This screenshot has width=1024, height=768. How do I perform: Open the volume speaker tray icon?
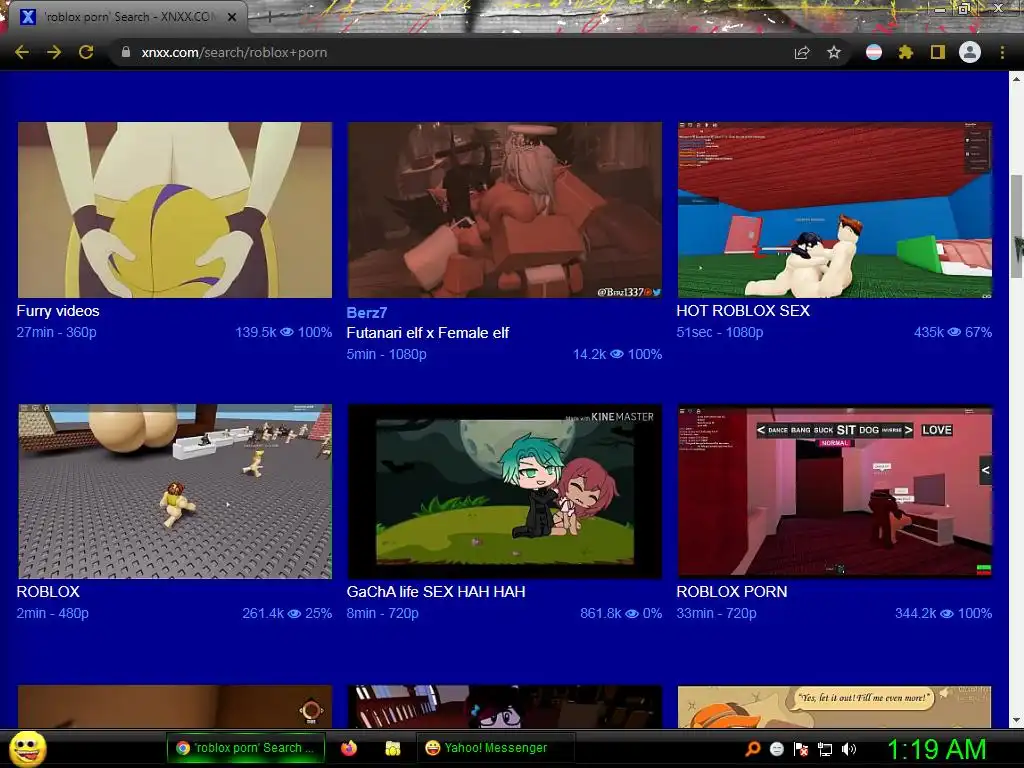pos(849,749)
